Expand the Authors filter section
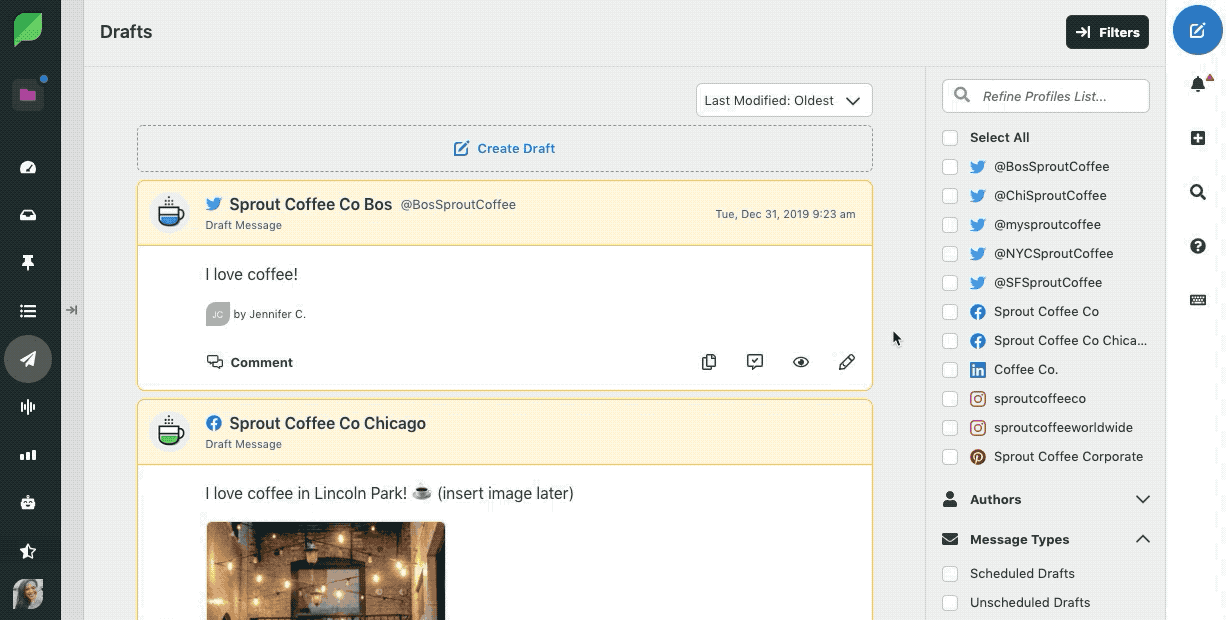The width and height of the screenshot is (1226, 620). 1046,499
